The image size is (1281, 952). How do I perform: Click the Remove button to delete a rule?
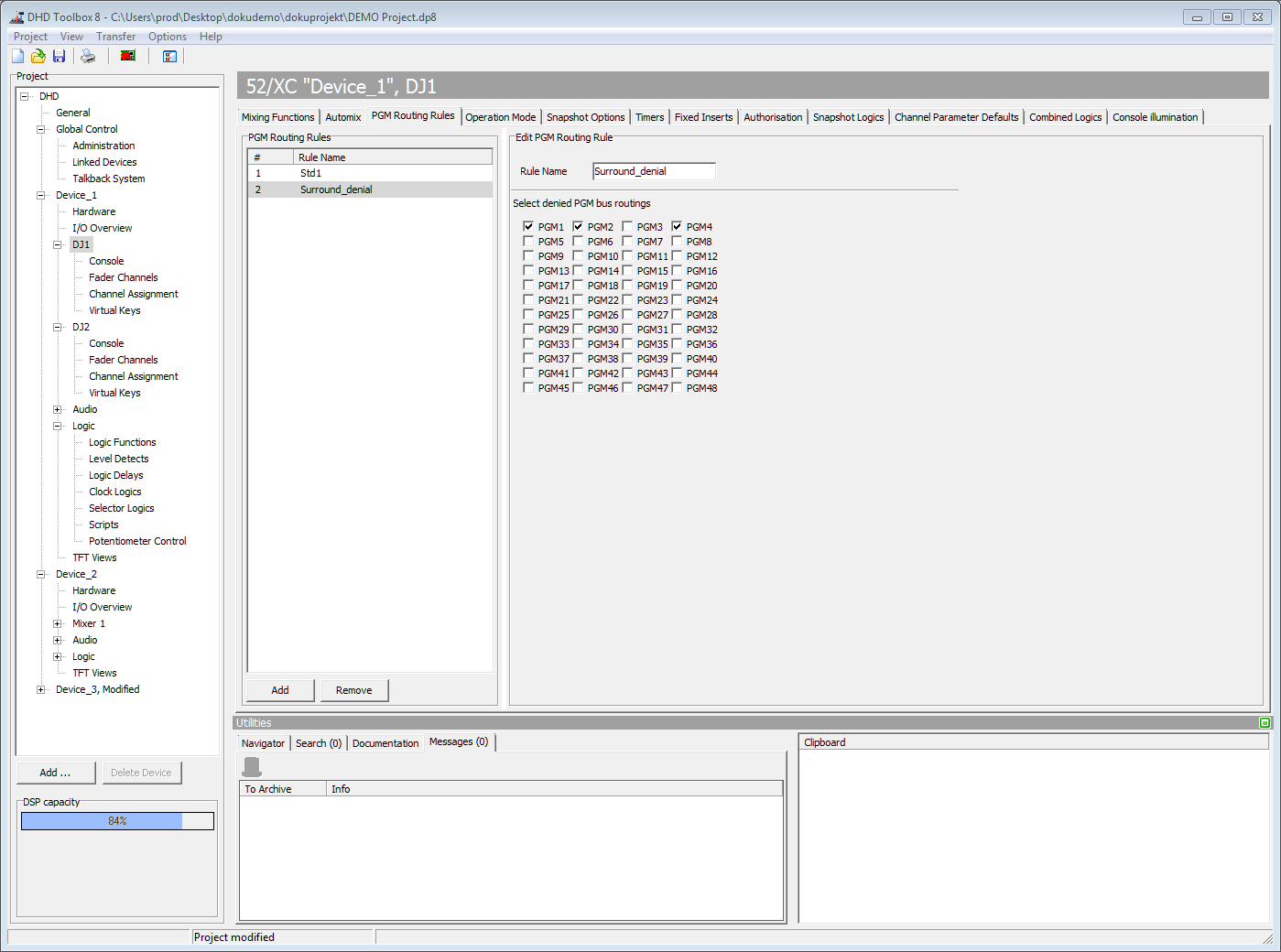354,689
